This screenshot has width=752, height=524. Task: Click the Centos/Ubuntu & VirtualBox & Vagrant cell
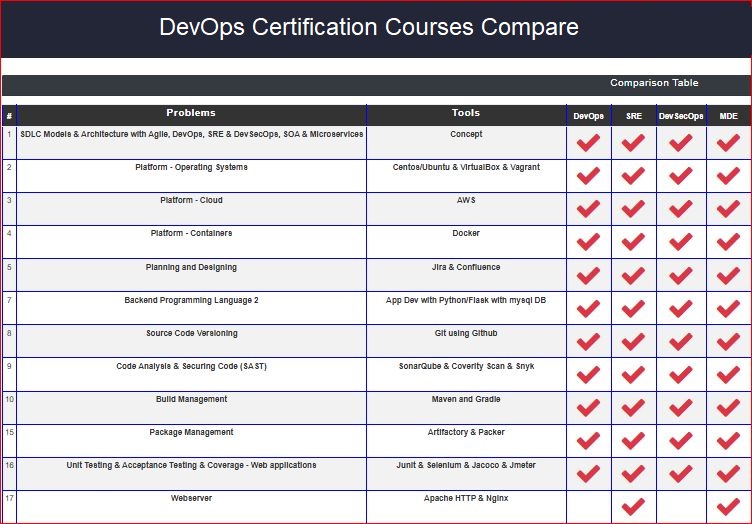[466, 168]
